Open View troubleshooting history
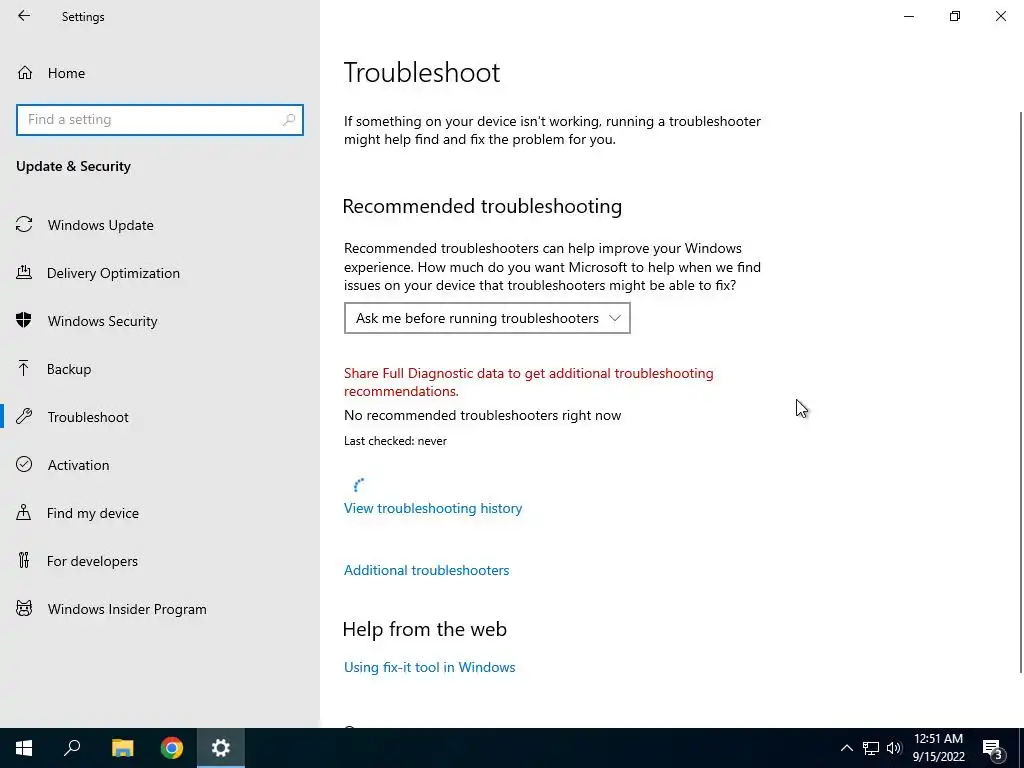 tap(433, 508)
